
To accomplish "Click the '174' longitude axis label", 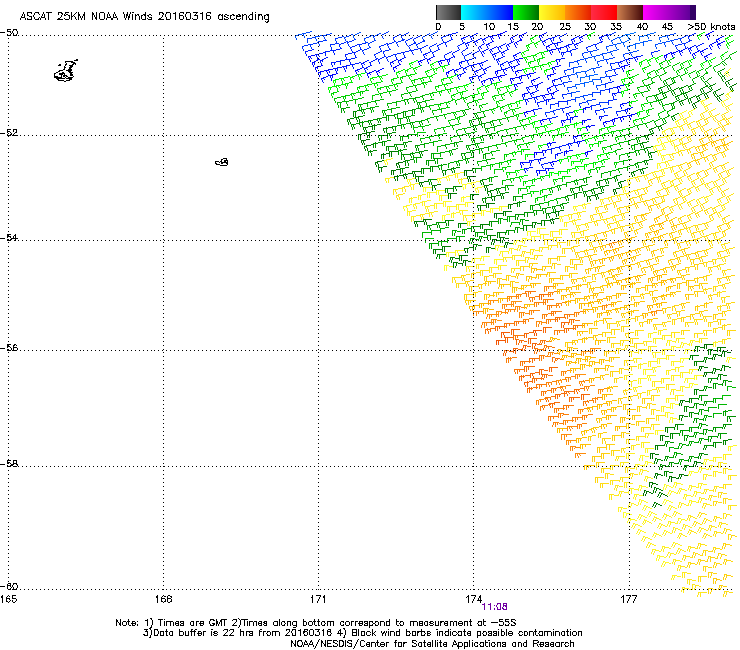I will coord(473,599).
